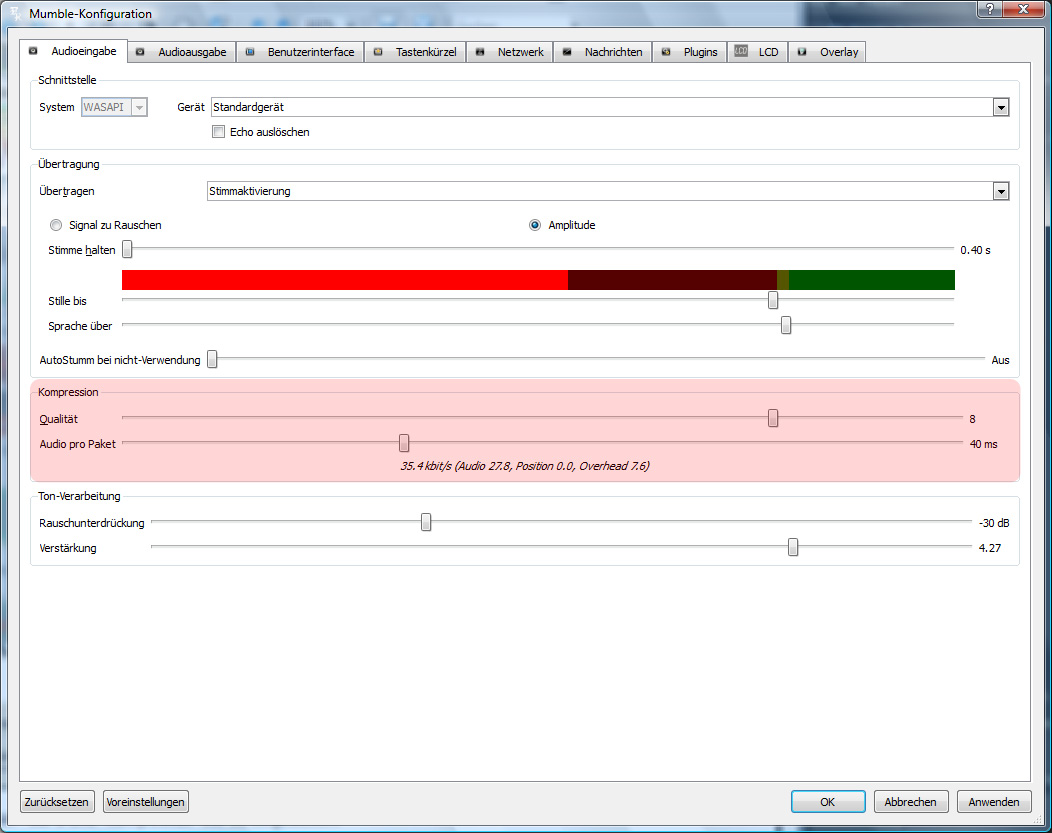
Task: Click the Verstärkung value '4.27'
Action: [x=990, y=548]
